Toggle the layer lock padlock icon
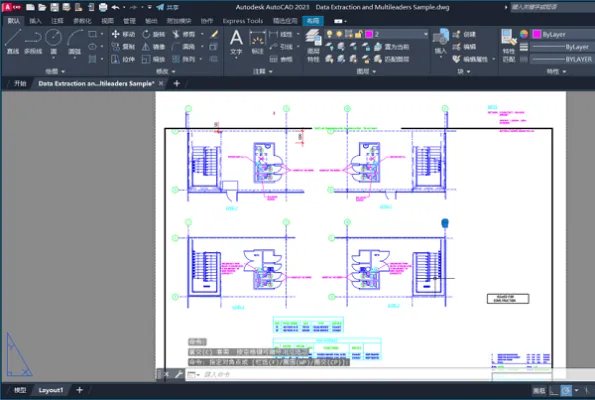The width and height of the screenshot is (595, 400). [x=358, y=34]
